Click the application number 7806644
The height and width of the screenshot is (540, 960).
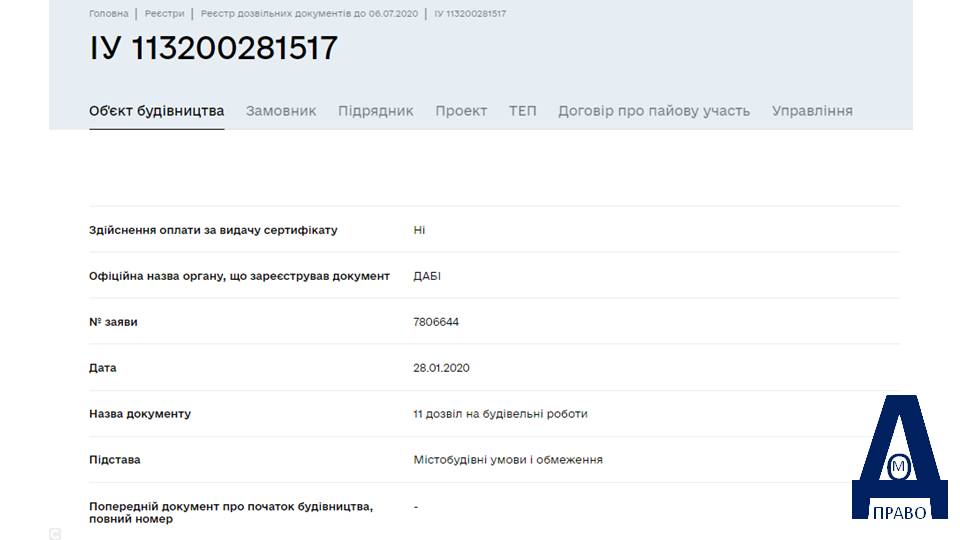[436, 322]
